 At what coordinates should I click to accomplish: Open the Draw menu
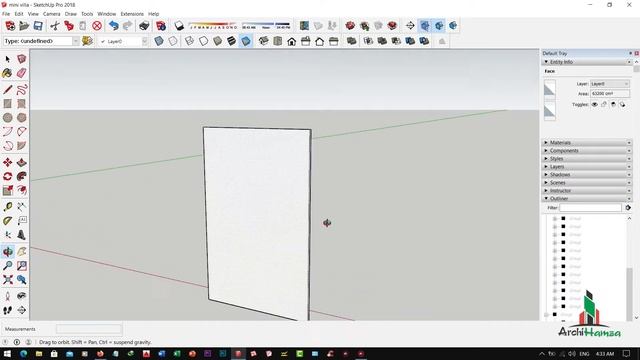pyautogui.click(x=71, y=14)
